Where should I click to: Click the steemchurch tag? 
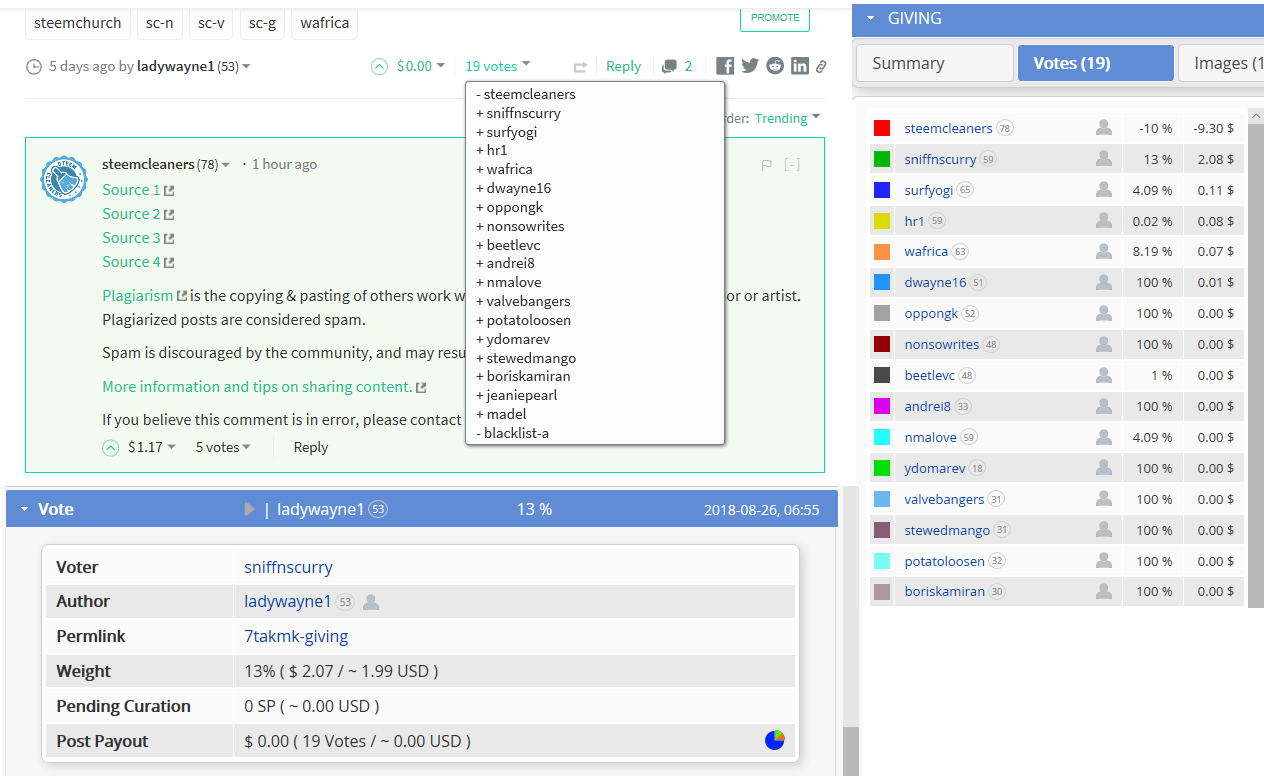(77, 22)
